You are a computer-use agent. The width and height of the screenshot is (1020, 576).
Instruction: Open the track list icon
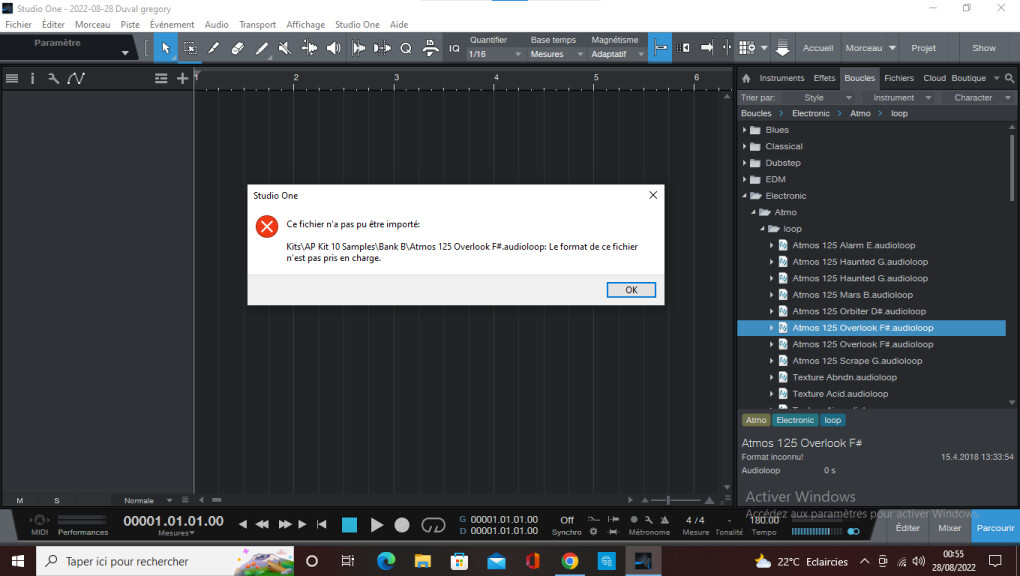(12, 79)
